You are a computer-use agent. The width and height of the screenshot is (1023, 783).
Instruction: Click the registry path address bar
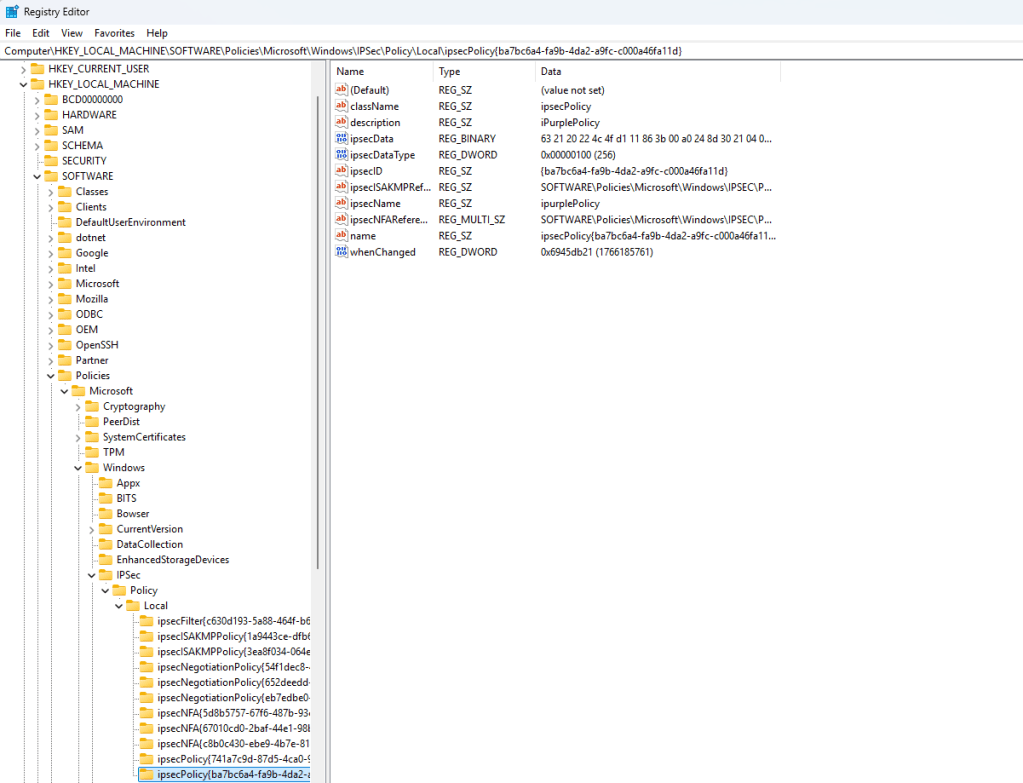pyautogui.click(x=500, y=50)
